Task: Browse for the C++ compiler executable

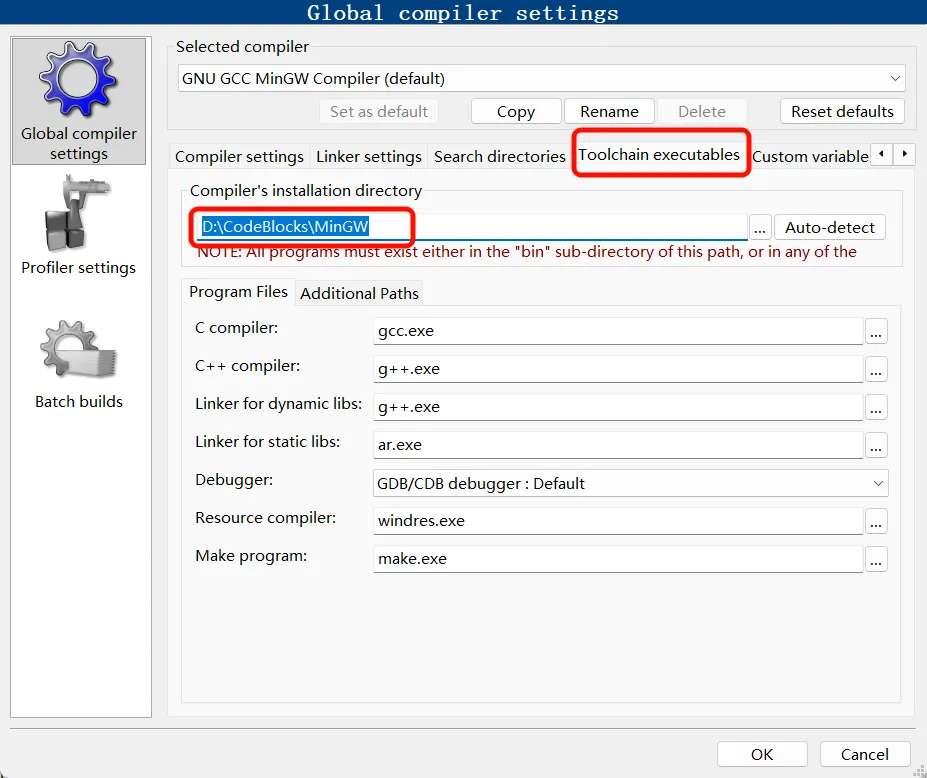Action: click(876, 369)
